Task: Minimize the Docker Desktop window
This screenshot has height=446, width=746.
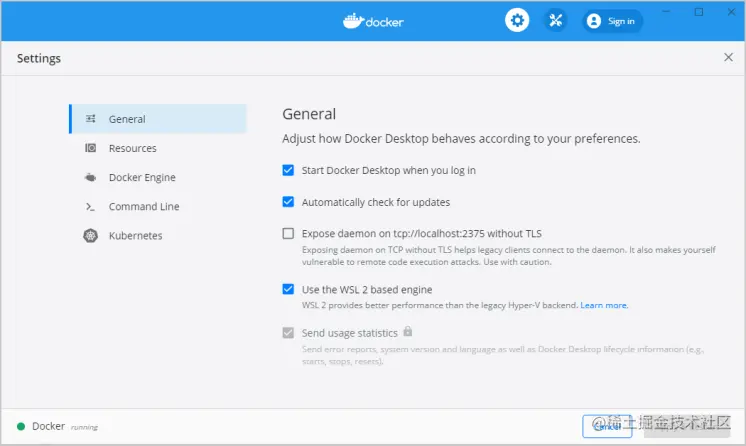Action: pyautogui.click(x=666, y=11)
